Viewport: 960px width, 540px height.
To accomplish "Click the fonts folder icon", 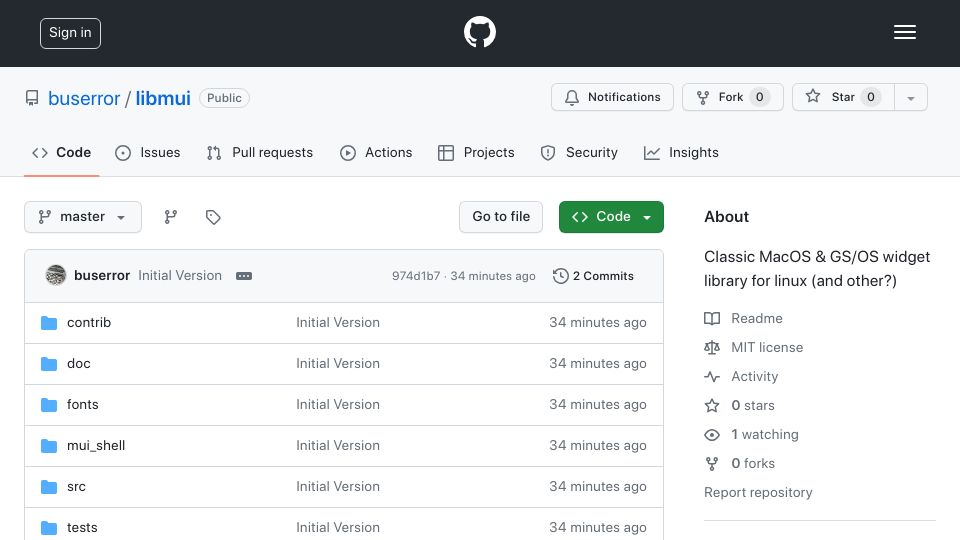I will click(x=49, y=405).
